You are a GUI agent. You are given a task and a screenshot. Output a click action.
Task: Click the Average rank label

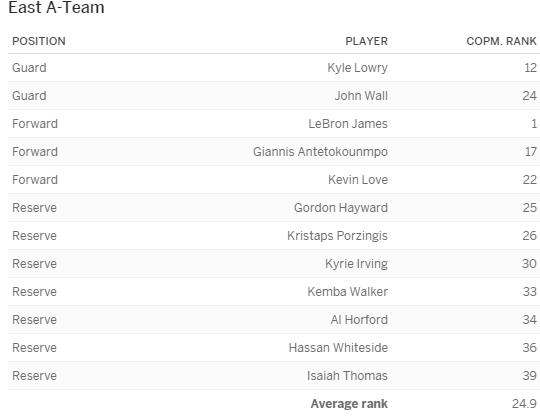(x=349, y=404)
